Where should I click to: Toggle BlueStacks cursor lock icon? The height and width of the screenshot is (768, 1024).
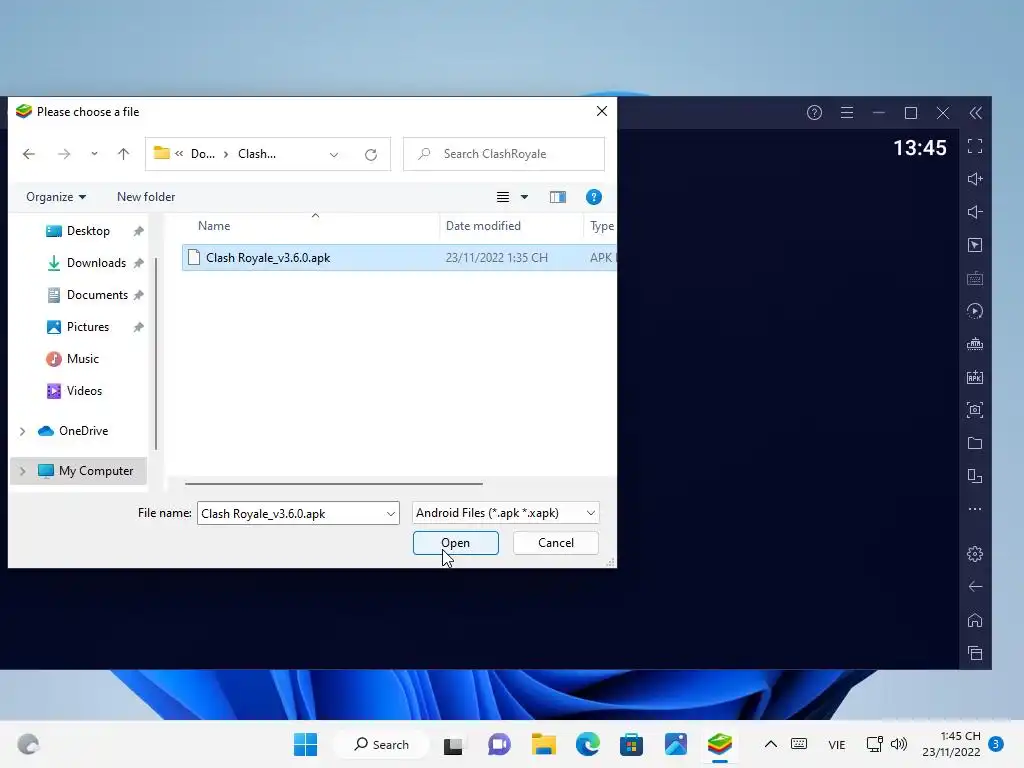(x=974, y=245)
